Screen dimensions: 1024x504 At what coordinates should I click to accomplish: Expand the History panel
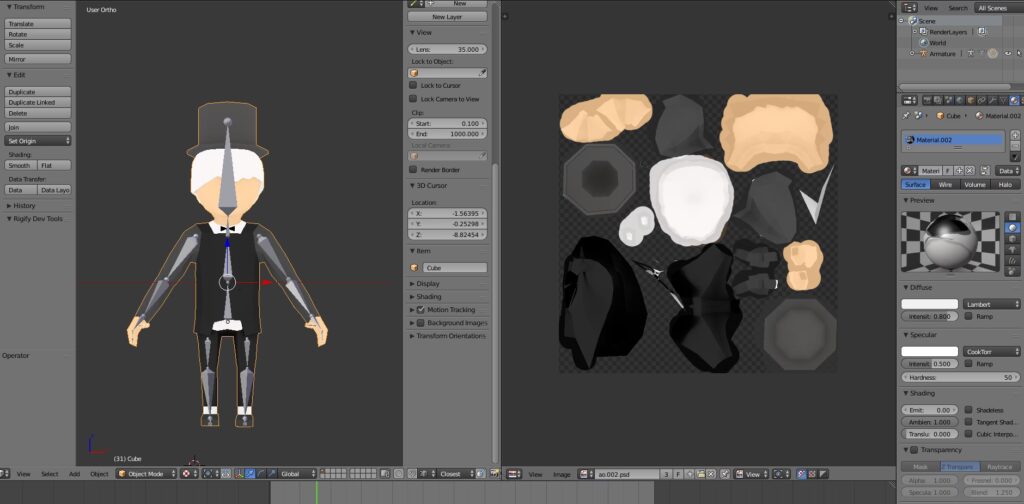tap(24, 206)
